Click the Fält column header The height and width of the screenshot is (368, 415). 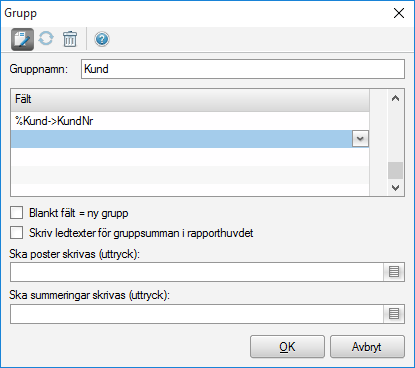pyautogui.click(x=190, y=99)
